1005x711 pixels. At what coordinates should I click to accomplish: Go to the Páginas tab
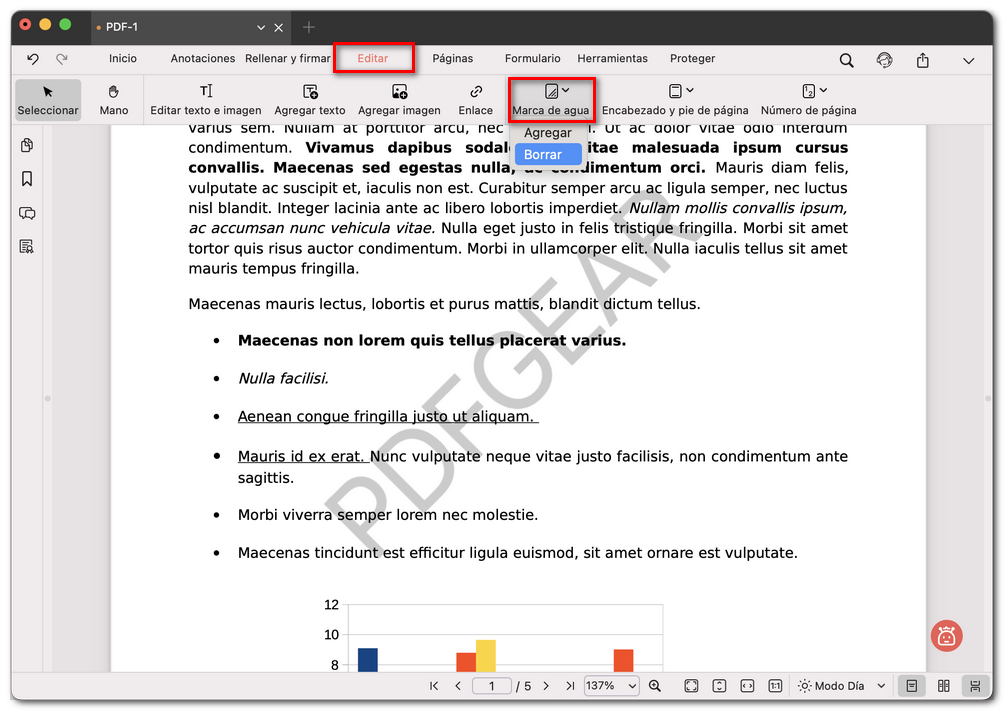(x=453, y=58)
